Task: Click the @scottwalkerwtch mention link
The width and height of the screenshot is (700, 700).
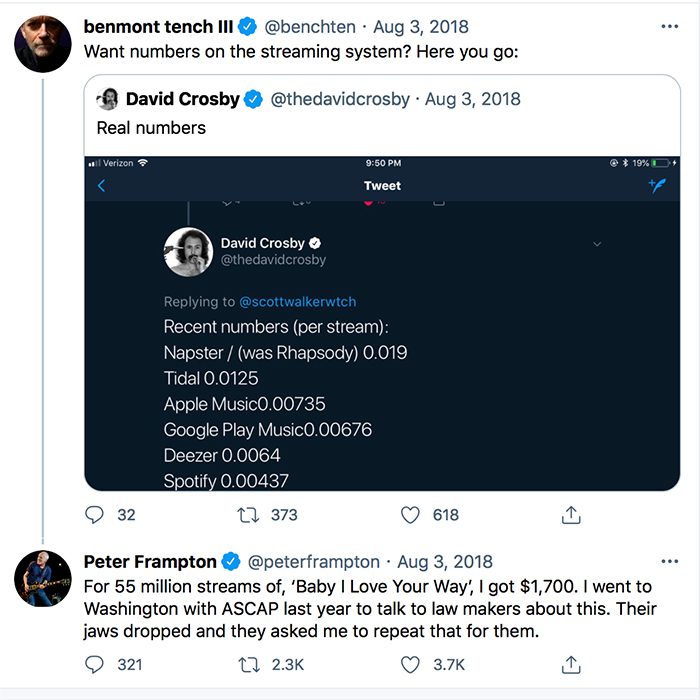Action: pos(298,302)
